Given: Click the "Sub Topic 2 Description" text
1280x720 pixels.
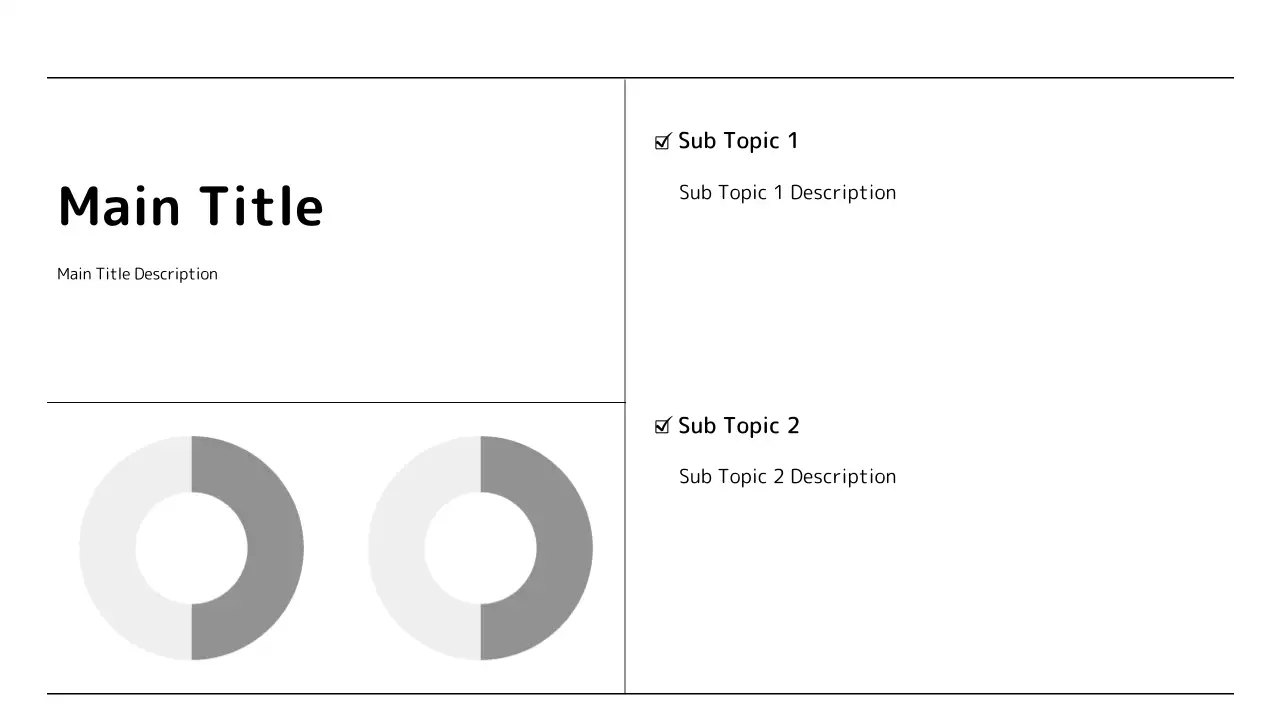Looking at the screenshot, I should [787, 477].
